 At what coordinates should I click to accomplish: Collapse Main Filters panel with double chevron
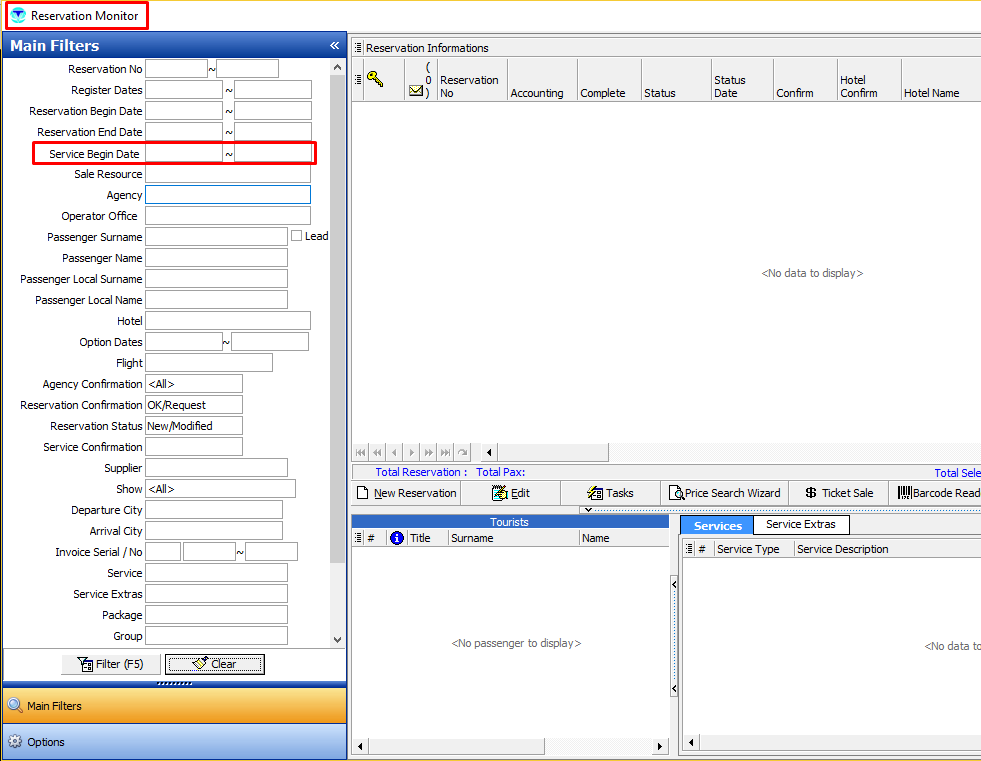(335, 46)
